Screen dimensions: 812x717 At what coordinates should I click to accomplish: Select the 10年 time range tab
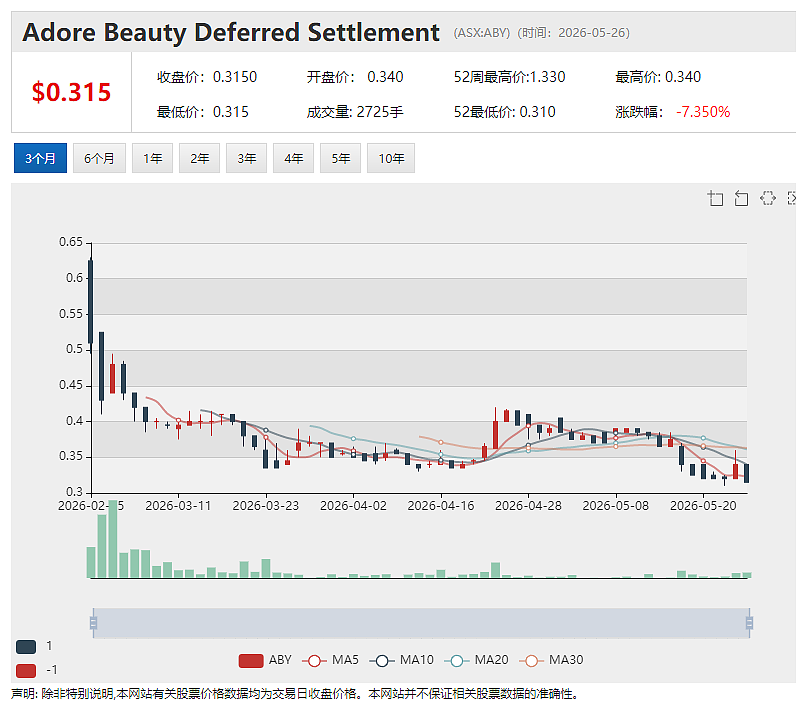pyautogui.click(x=391, y=158)
